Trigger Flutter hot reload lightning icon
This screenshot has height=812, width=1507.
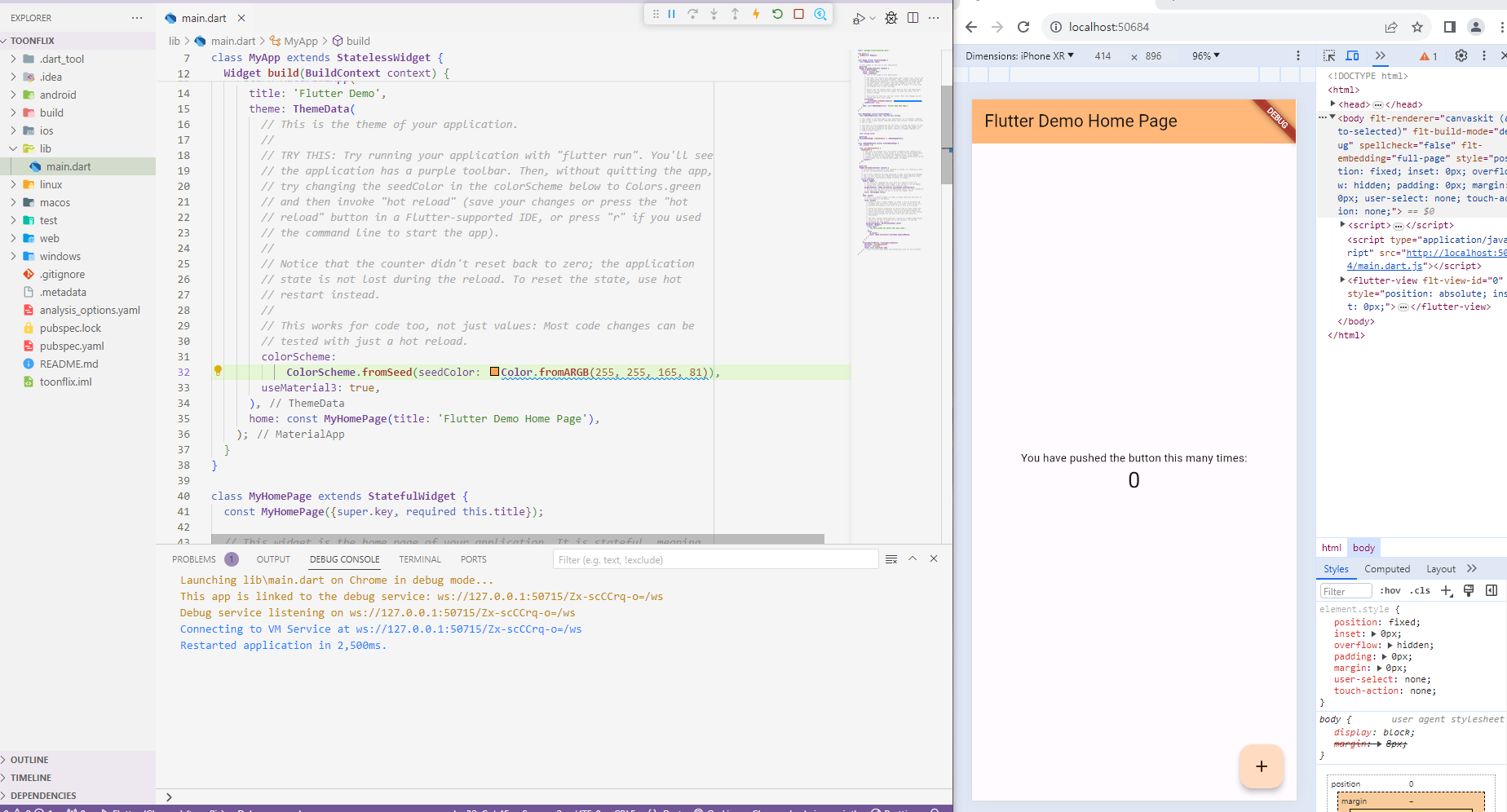[x=756, y=14]
